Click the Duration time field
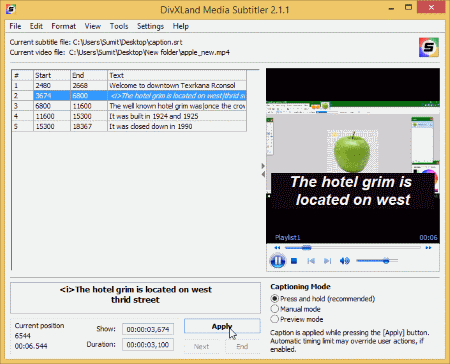The height and width of the screenshot is (364, 450). [x=148, y=345]
